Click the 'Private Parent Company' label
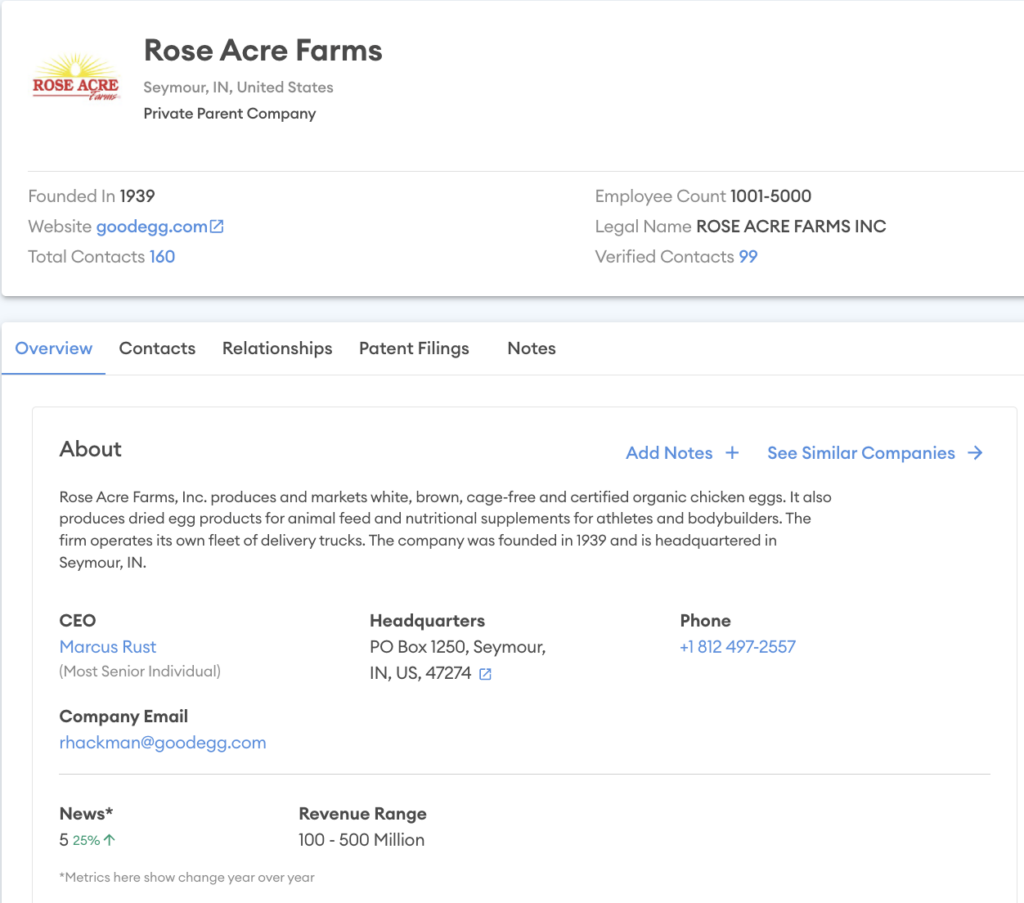The image size is (1024, 903). [230, 114]
